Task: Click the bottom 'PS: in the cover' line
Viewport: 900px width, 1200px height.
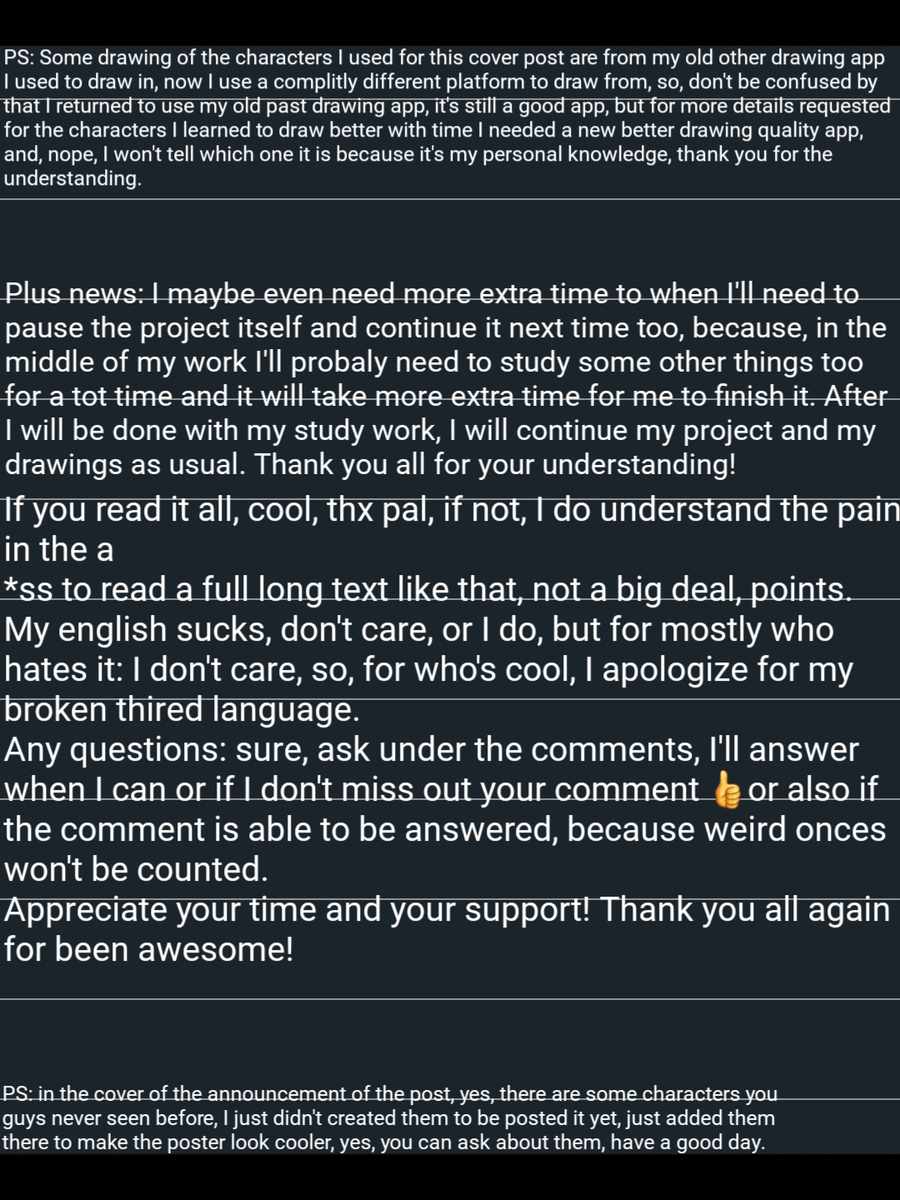Action: tap(390, 1094)
